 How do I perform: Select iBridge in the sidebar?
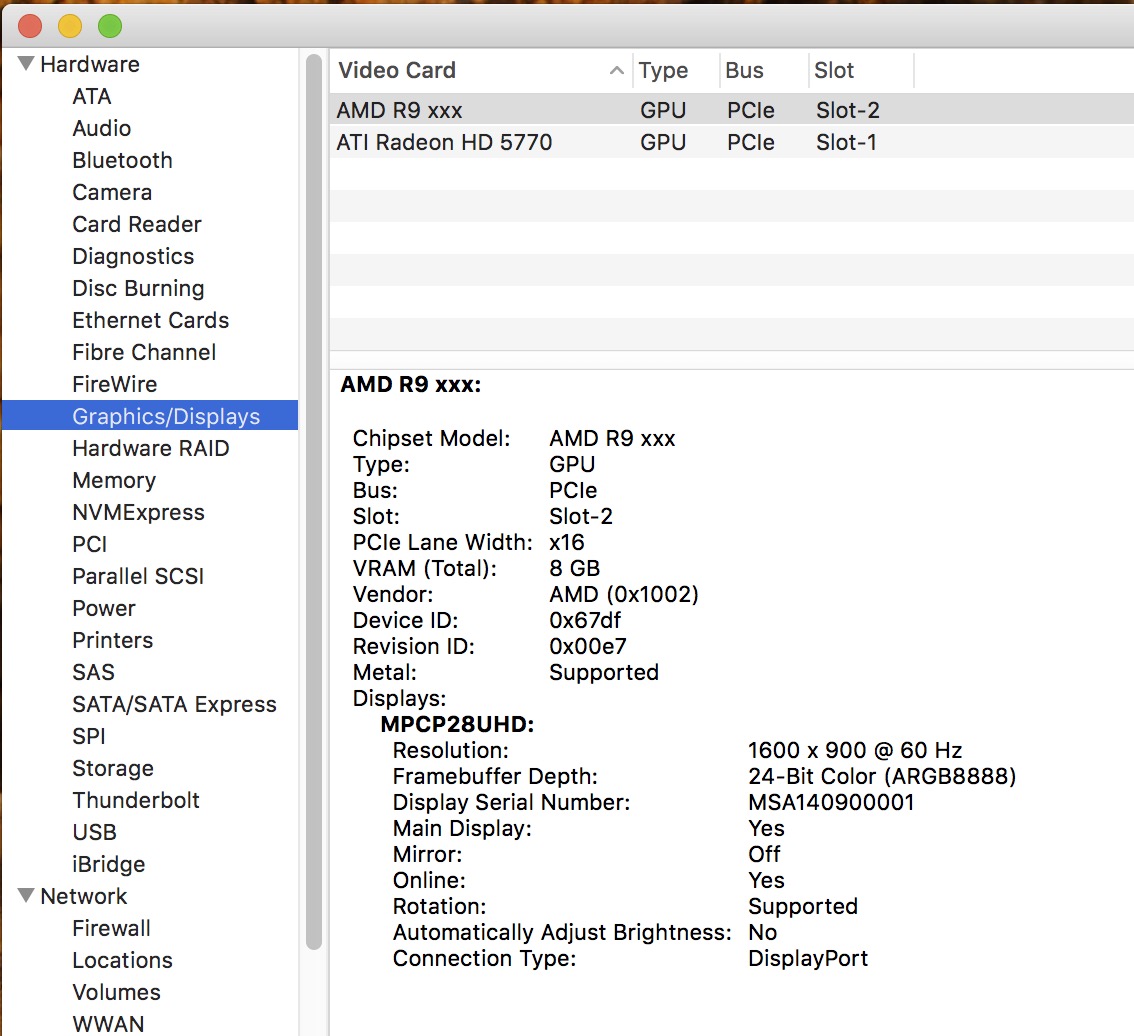(x=108, y=864)
